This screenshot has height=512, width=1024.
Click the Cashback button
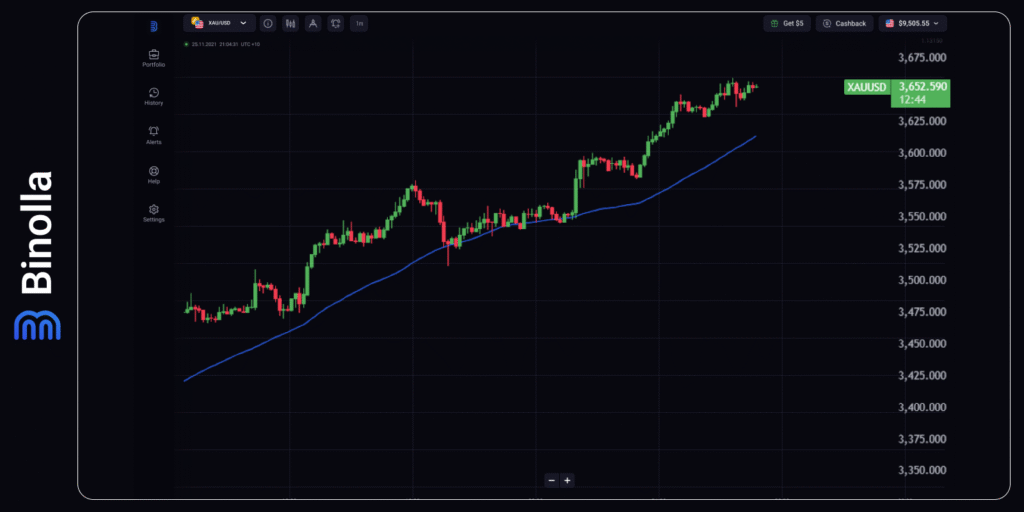845,23
